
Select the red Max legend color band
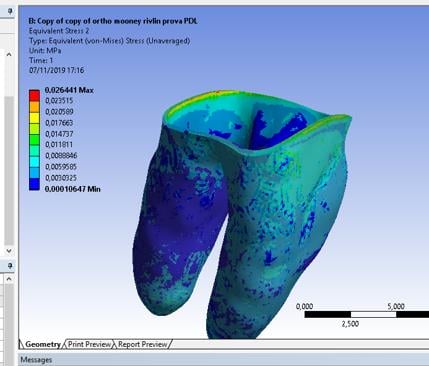click(34, 95)
